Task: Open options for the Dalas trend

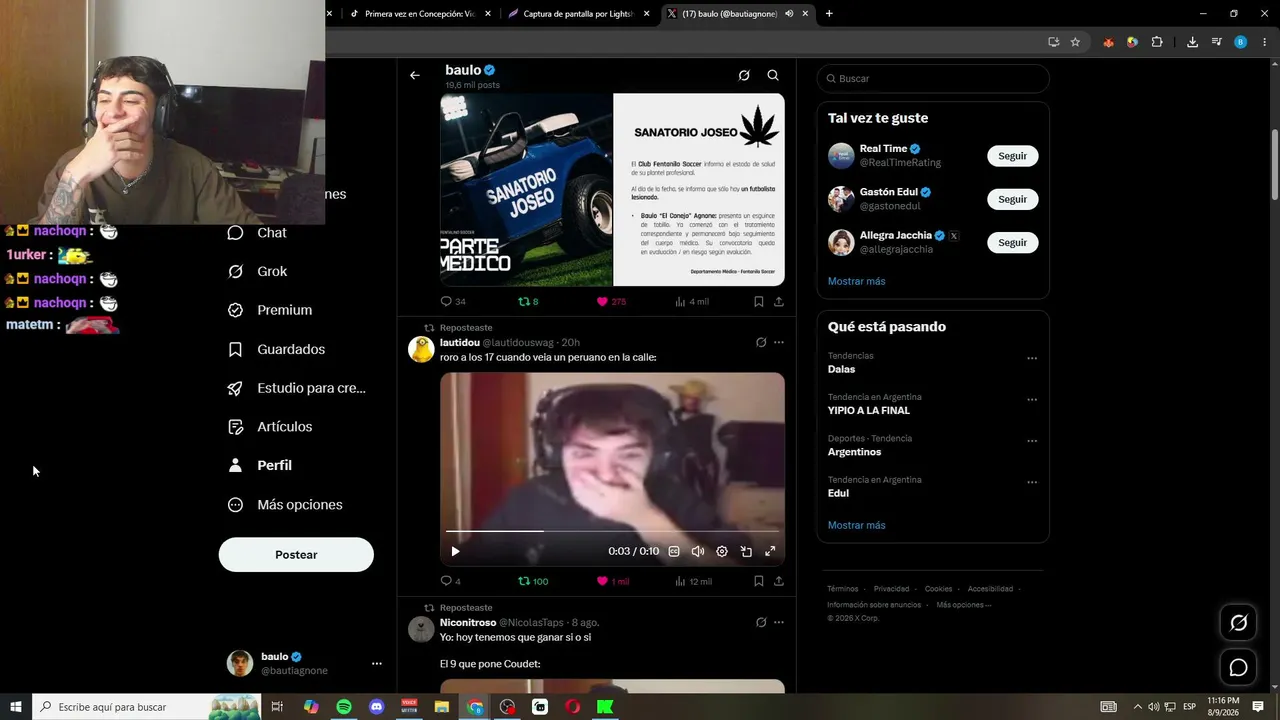Action: (1032, 358)
